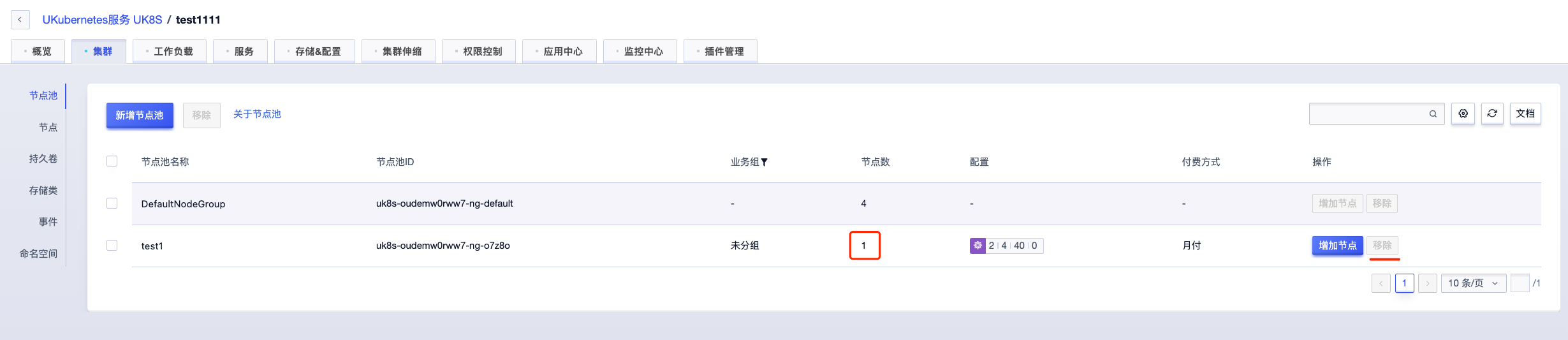Click the refresh icon
The image size is (1568, 340).
coord(1492,114)
